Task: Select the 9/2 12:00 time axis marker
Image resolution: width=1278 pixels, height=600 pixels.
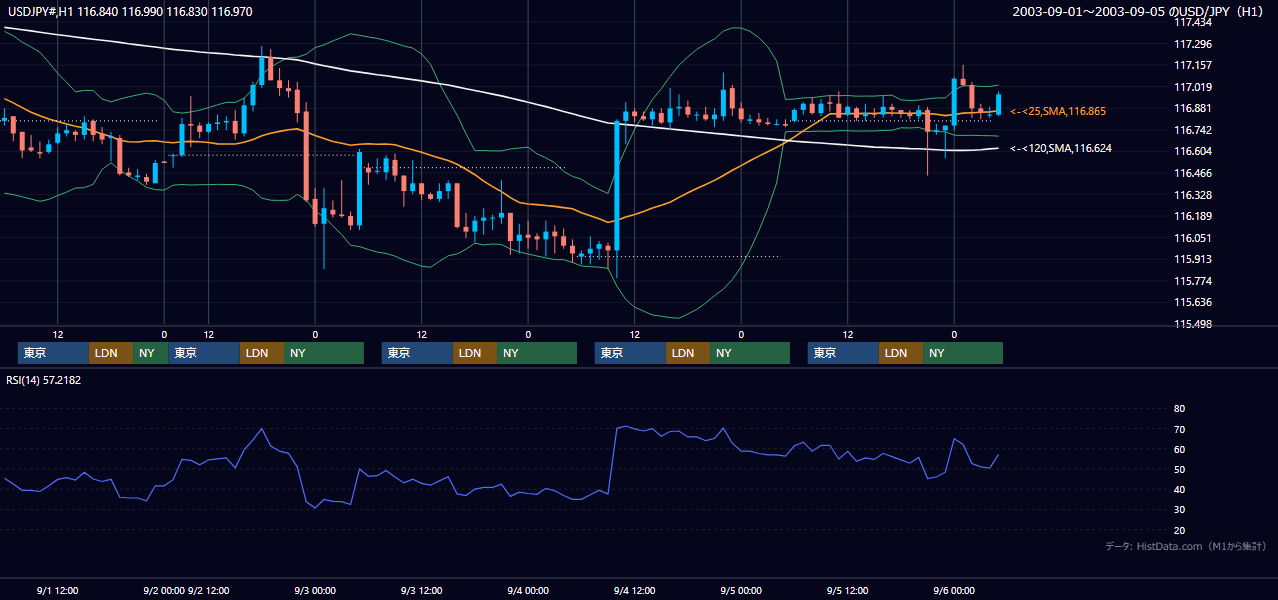Action: pyautogui.click(x=209, y=590)
